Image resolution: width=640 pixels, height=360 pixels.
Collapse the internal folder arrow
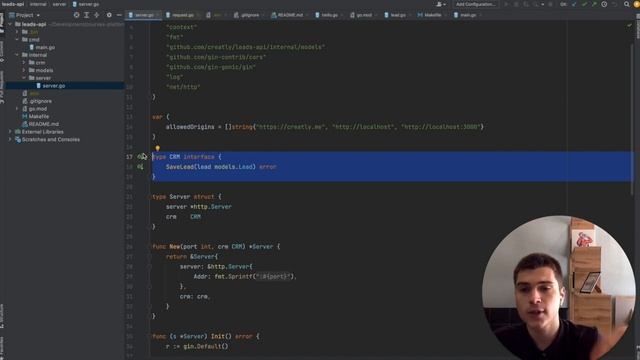click(x=17, y=55)
